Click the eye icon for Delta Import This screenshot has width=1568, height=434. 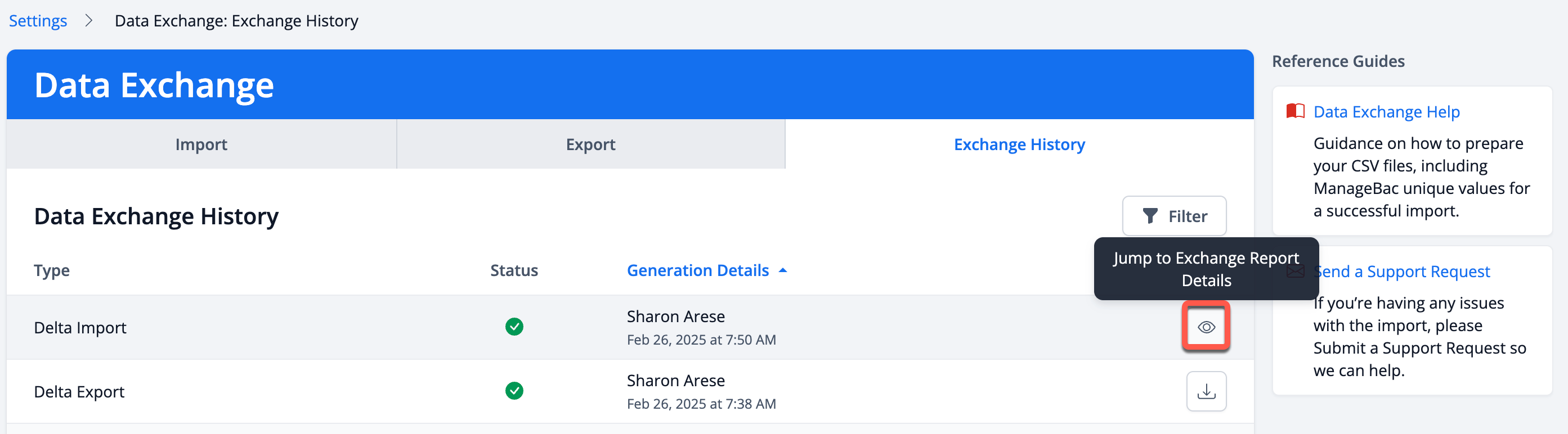(1206, 327)
